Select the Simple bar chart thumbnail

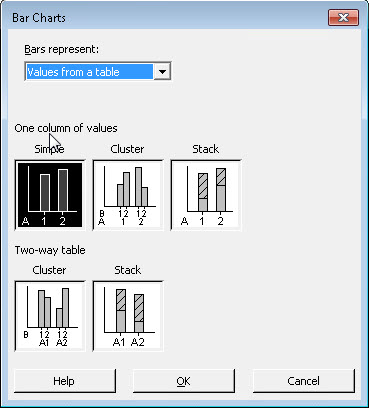[50, 195]
